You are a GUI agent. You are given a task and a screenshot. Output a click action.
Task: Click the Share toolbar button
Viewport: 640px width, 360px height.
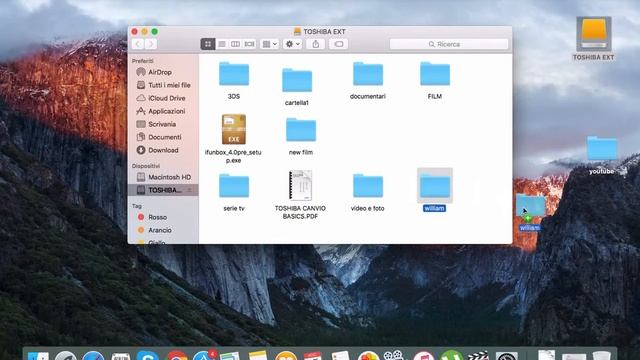pos(316,44)
